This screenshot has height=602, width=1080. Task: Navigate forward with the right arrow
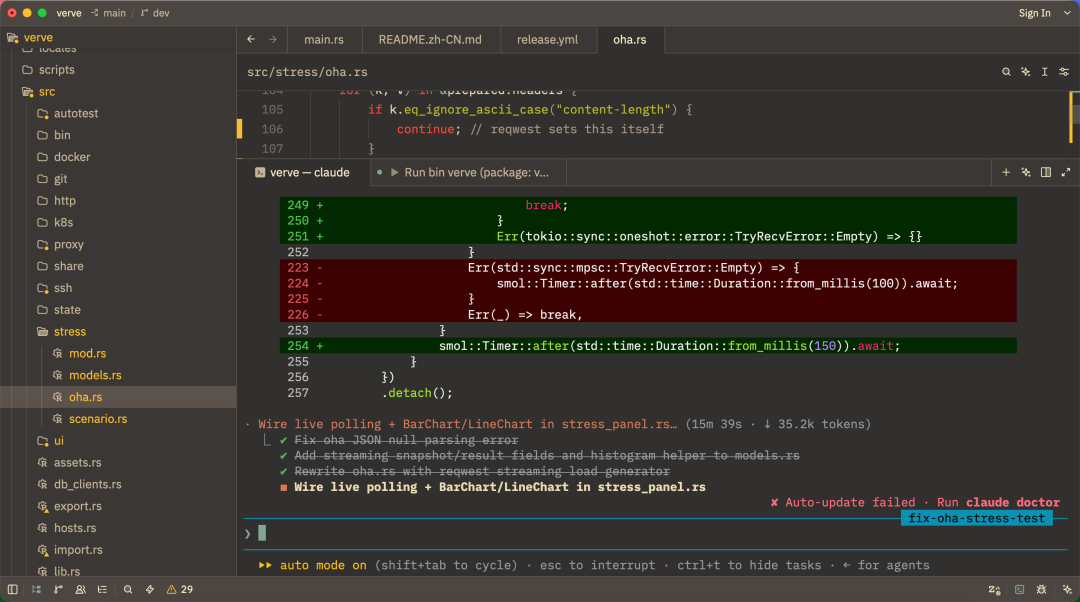pyautogui.click(x=273, y=40)
